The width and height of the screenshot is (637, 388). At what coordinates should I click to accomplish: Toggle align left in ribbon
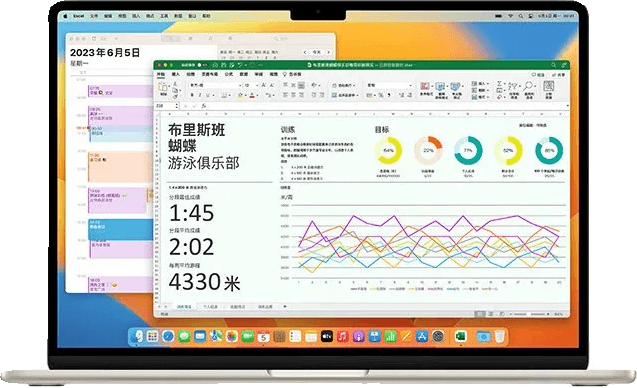pyautogui.click(x=285, y=95)
